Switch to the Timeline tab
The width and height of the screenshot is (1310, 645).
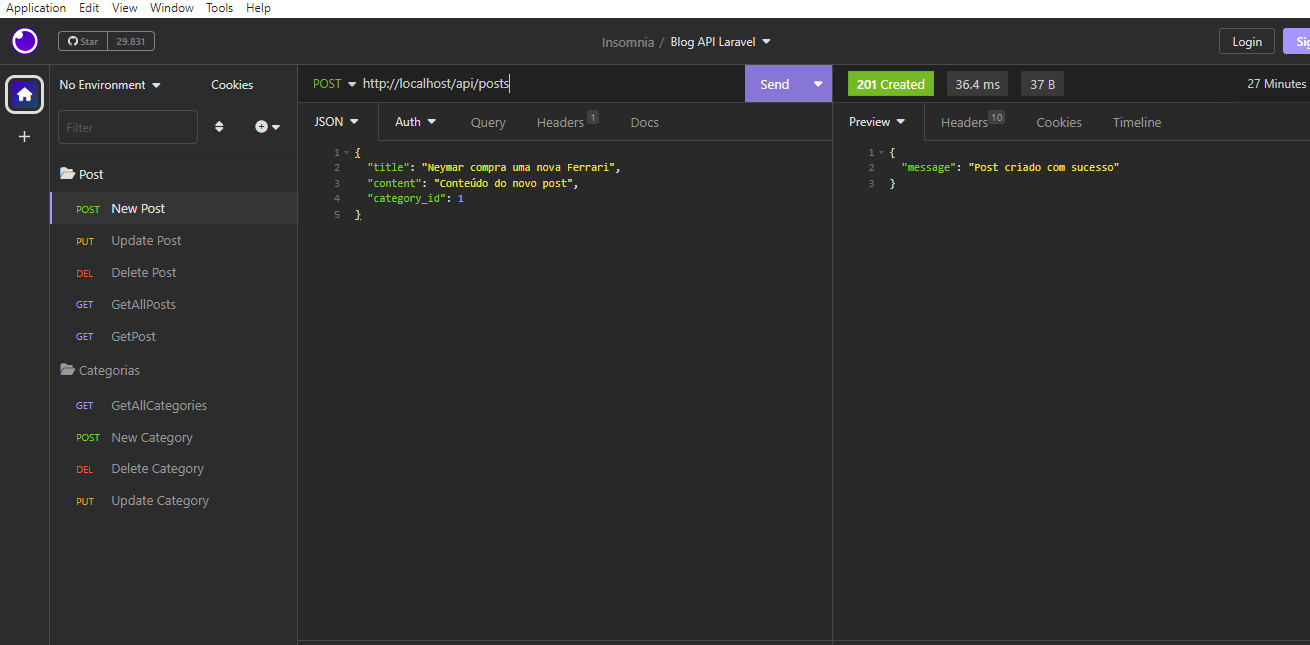1137,122
